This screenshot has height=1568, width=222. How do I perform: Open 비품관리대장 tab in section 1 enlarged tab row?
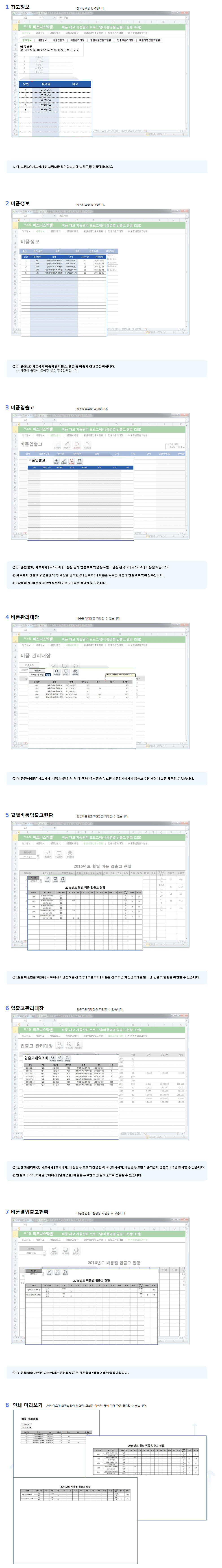[x=77, y=40]
